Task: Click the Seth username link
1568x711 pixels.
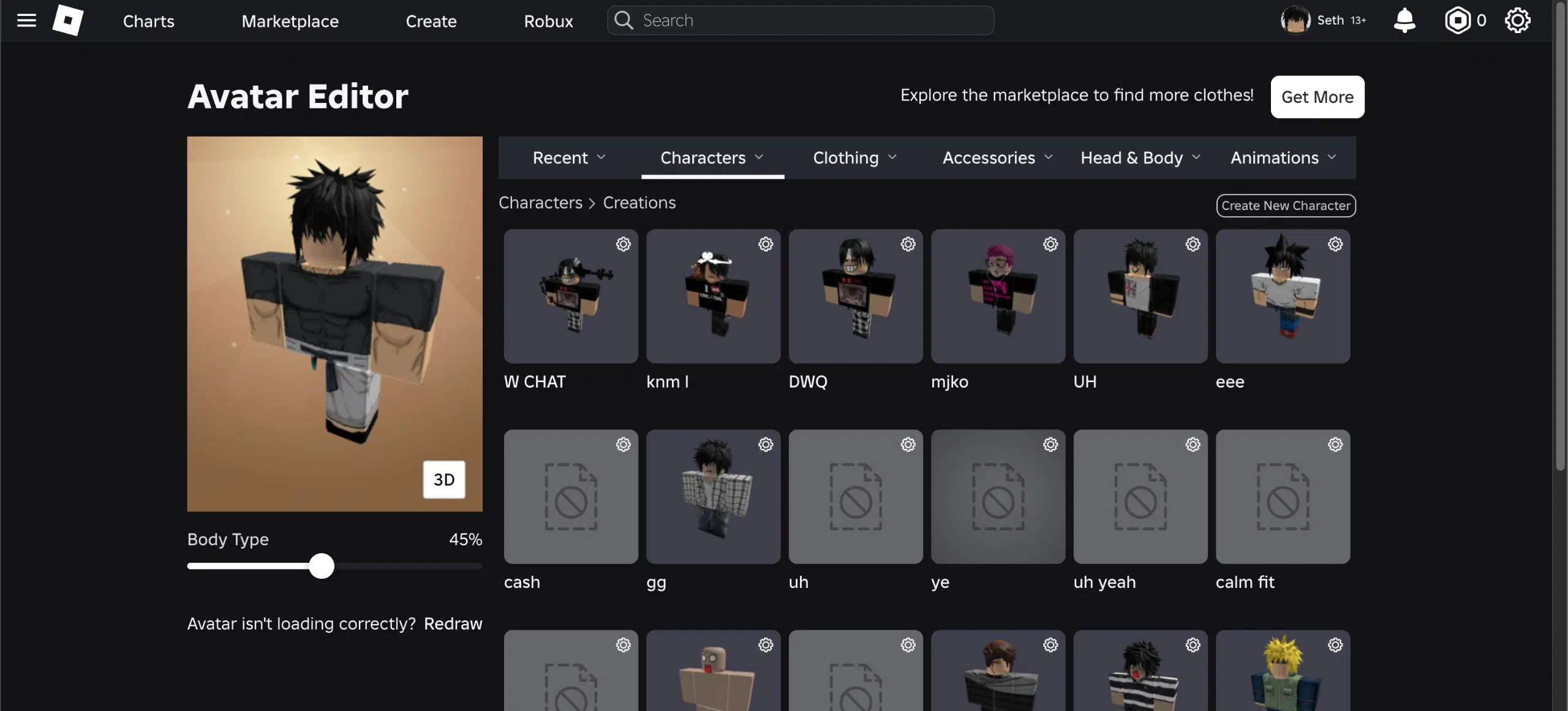Action: (1330, 20)
